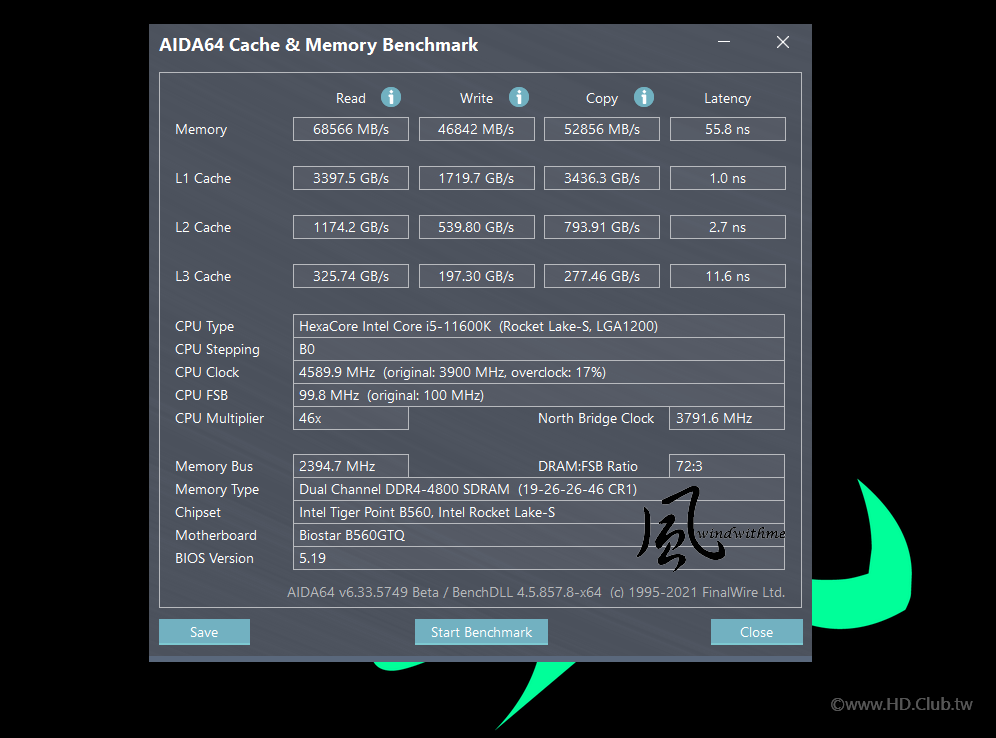996x738 pixels.
Task: Select L3 Cache latency 11.6 ns
Action: (x=727, y=276)
